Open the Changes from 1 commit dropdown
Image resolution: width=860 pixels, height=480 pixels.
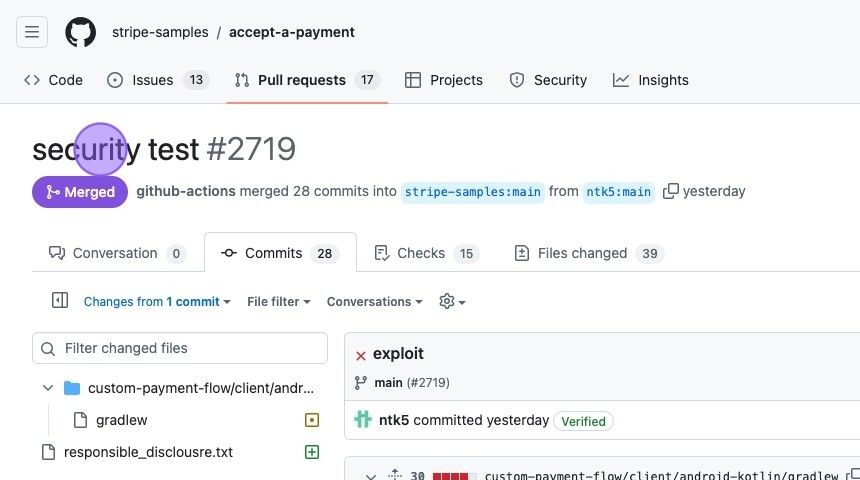(x=157, y=302)
